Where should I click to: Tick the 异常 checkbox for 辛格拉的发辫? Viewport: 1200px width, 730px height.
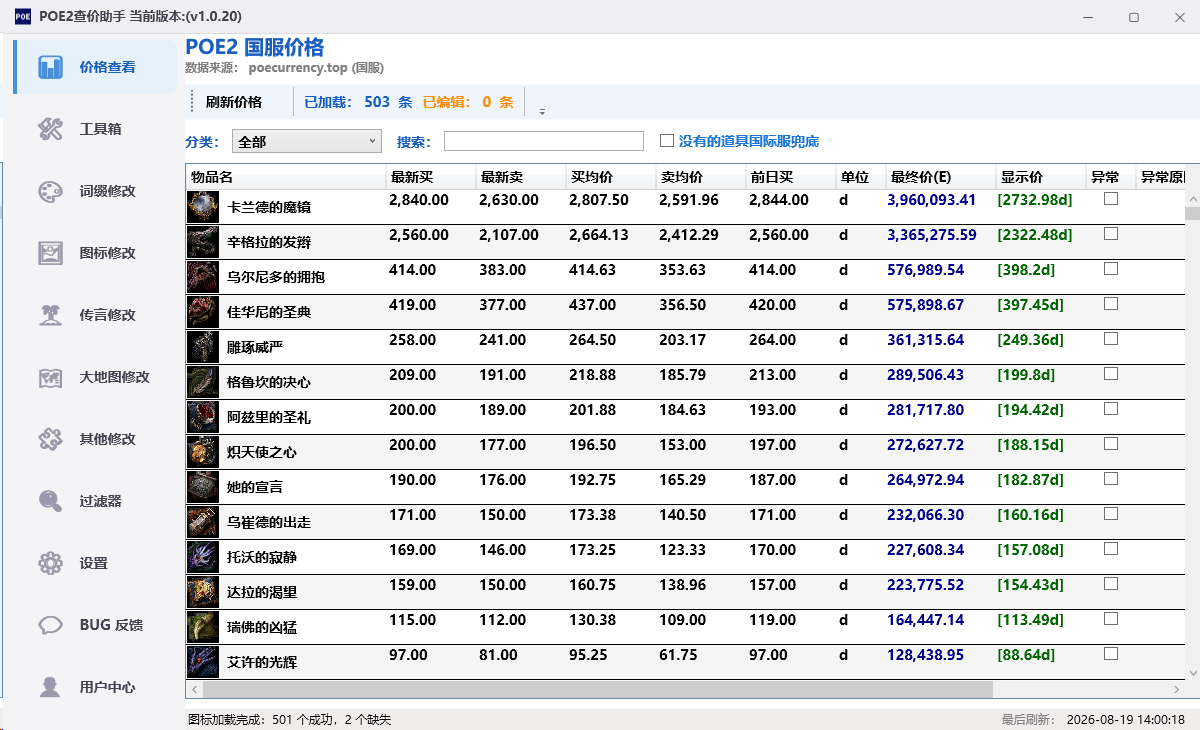[x=1111, y=234]
